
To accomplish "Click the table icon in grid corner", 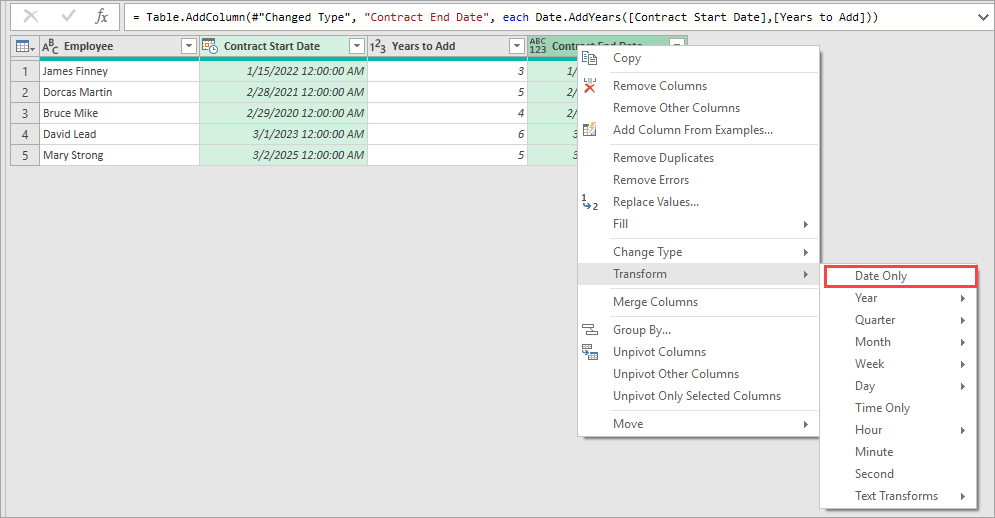I will [x=24, y=47].
